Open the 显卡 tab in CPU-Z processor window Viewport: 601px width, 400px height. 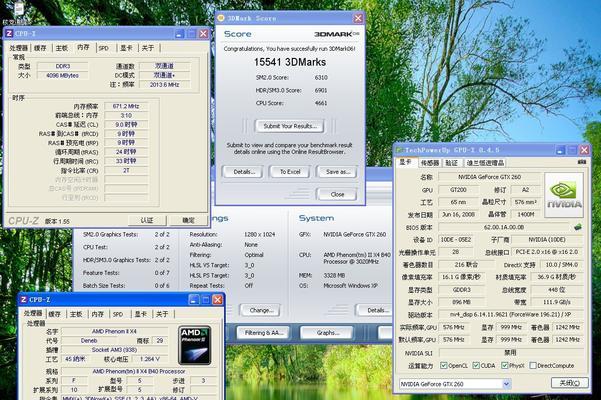141,314
